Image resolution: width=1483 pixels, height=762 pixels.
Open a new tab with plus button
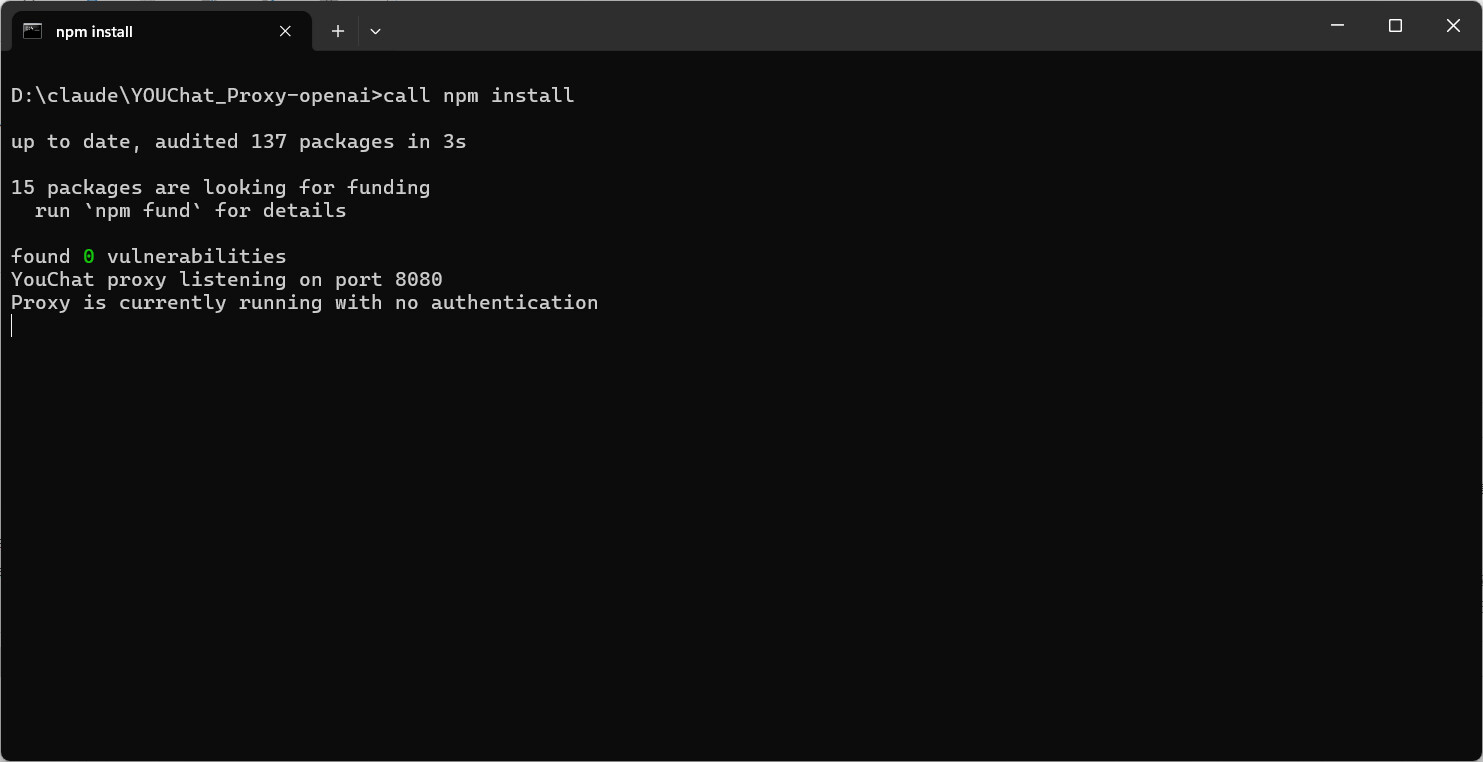(338, 31)
